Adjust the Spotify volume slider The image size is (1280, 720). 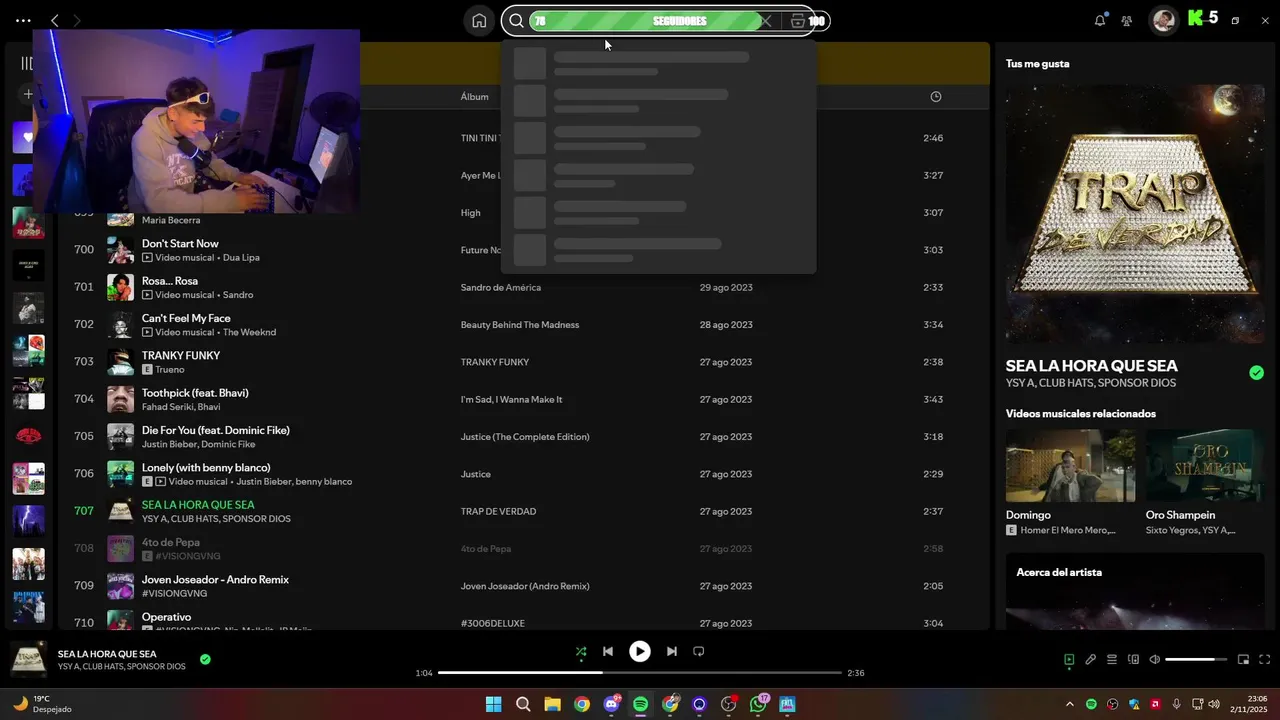point(1196,659)
